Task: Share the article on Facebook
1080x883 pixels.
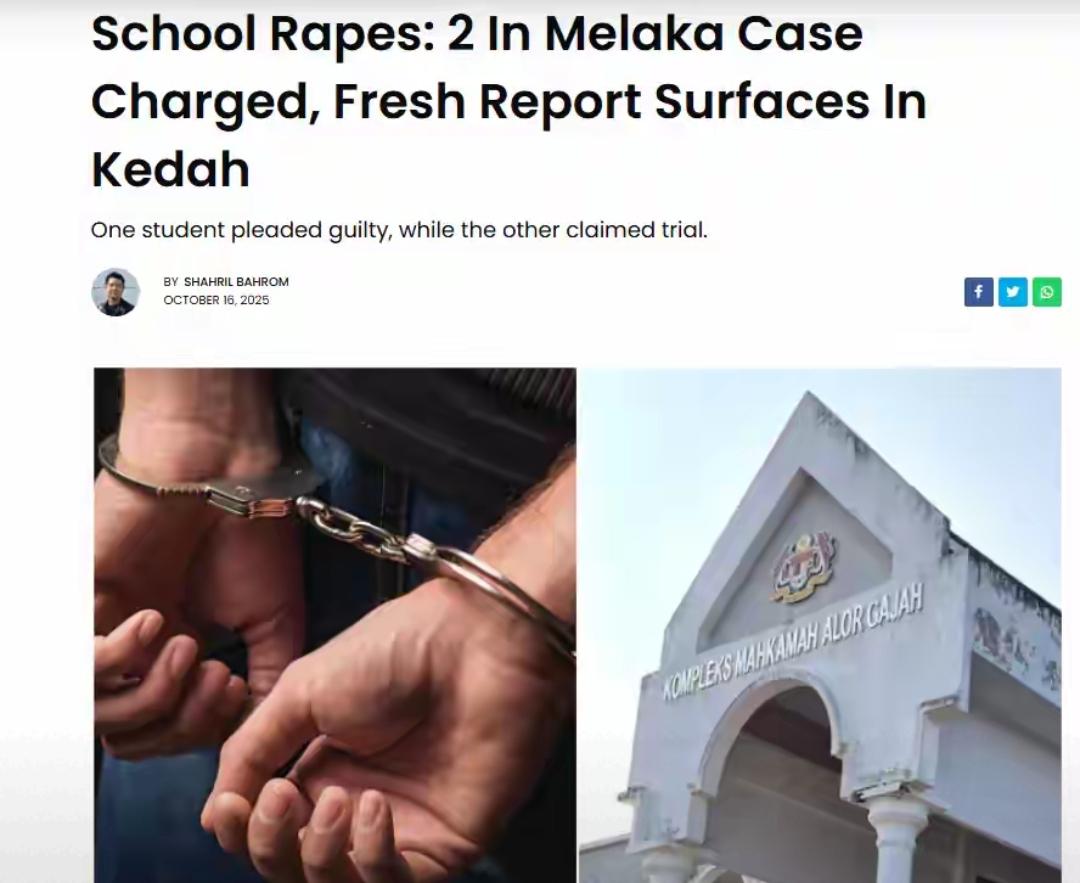Action: [x=978, y=292]
